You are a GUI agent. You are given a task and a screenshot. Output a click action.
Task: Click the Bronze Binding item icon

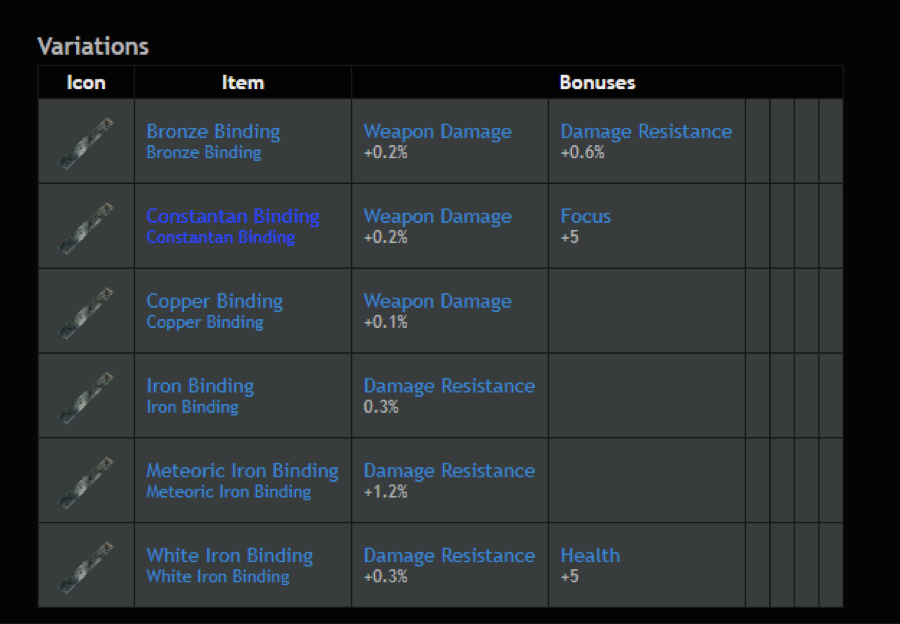coord(86,143)
